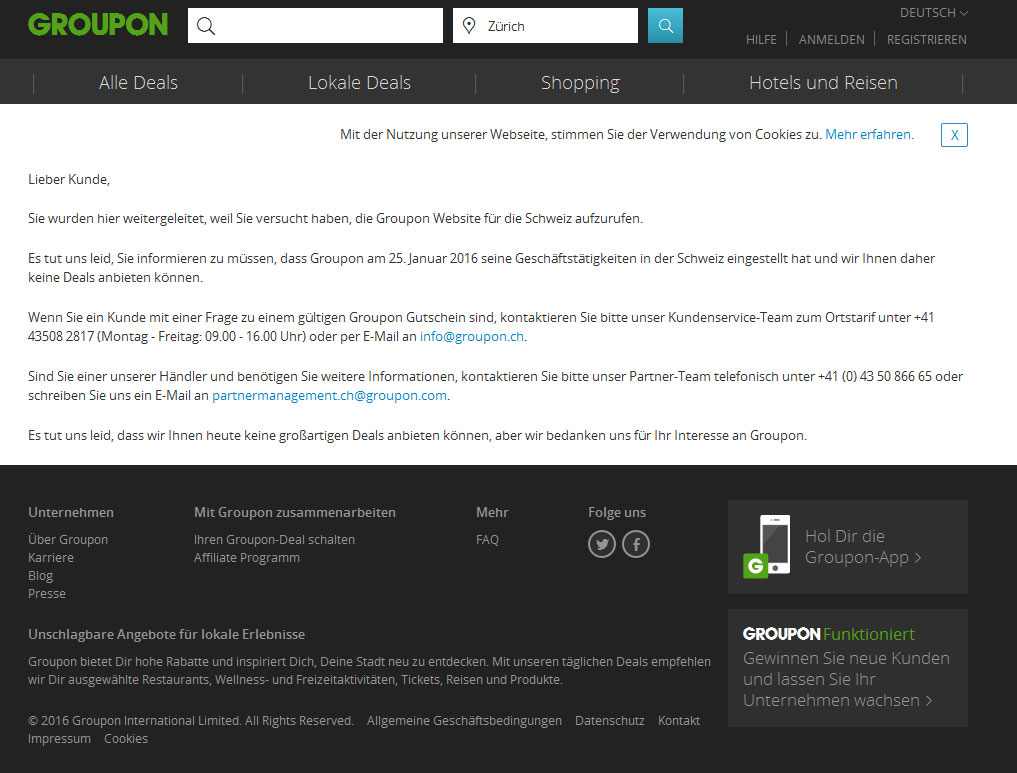This screenshot has height=773, width=1017.
Task: Open the Alle Deals menu
Action: click(138, 82)
